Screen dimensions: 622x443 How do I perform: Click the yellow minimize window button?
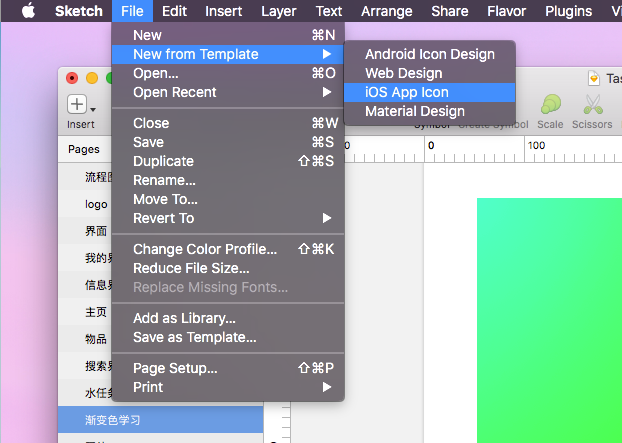92,78
